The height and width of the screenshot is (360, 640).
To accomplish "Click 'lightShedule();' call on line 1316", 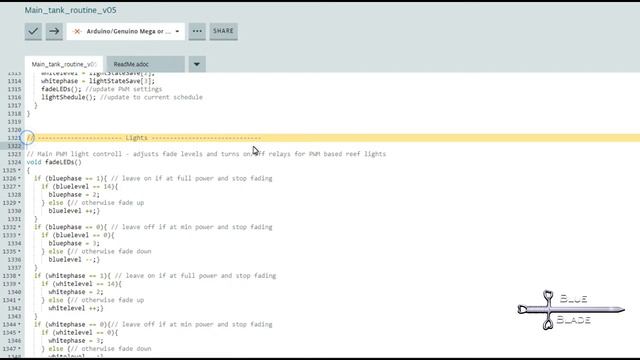I will click(x=69, y=97).
